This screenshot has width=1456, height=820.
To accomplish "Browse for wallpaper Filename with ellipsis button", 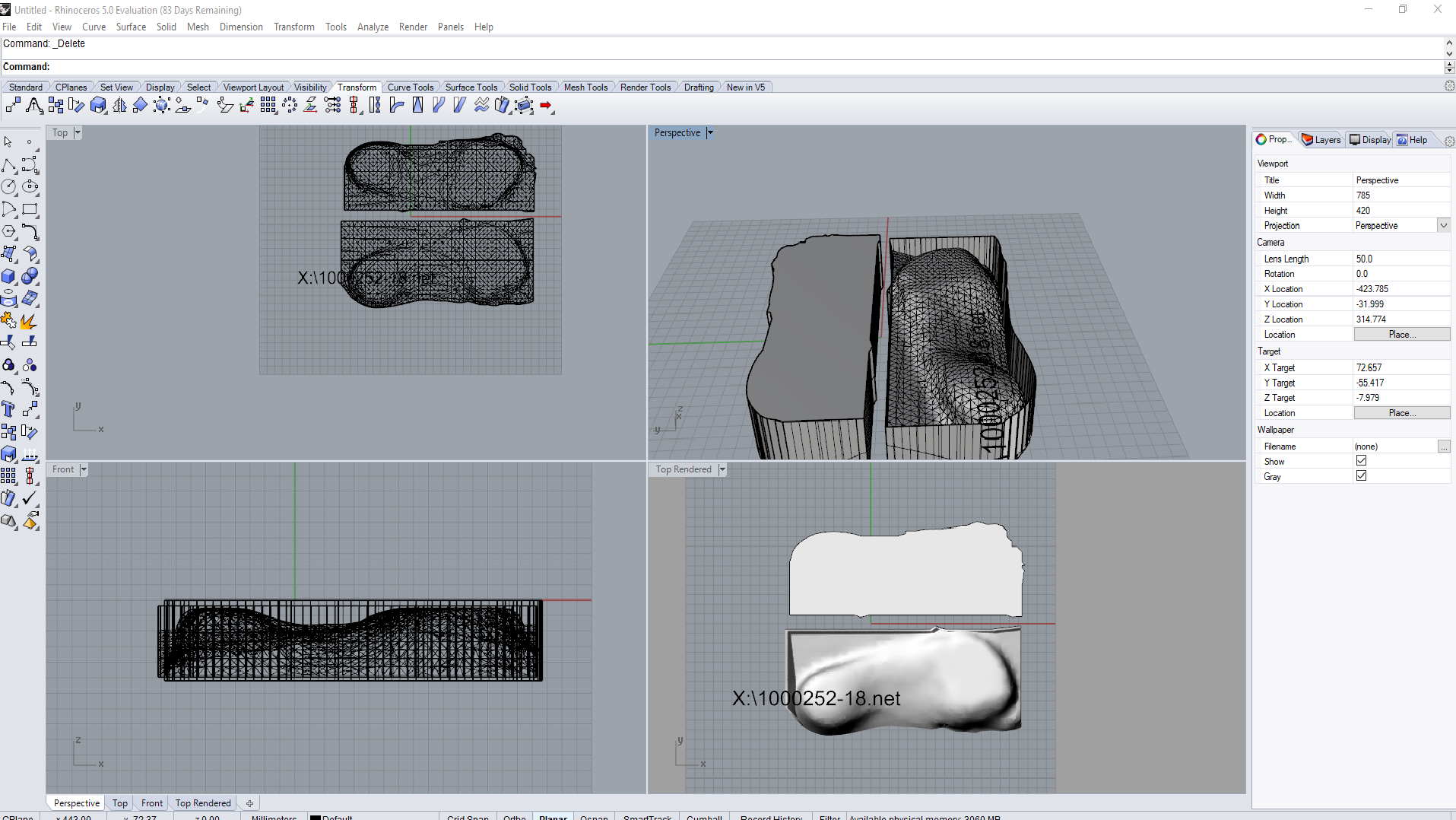I will click(x=1443, y=447).
